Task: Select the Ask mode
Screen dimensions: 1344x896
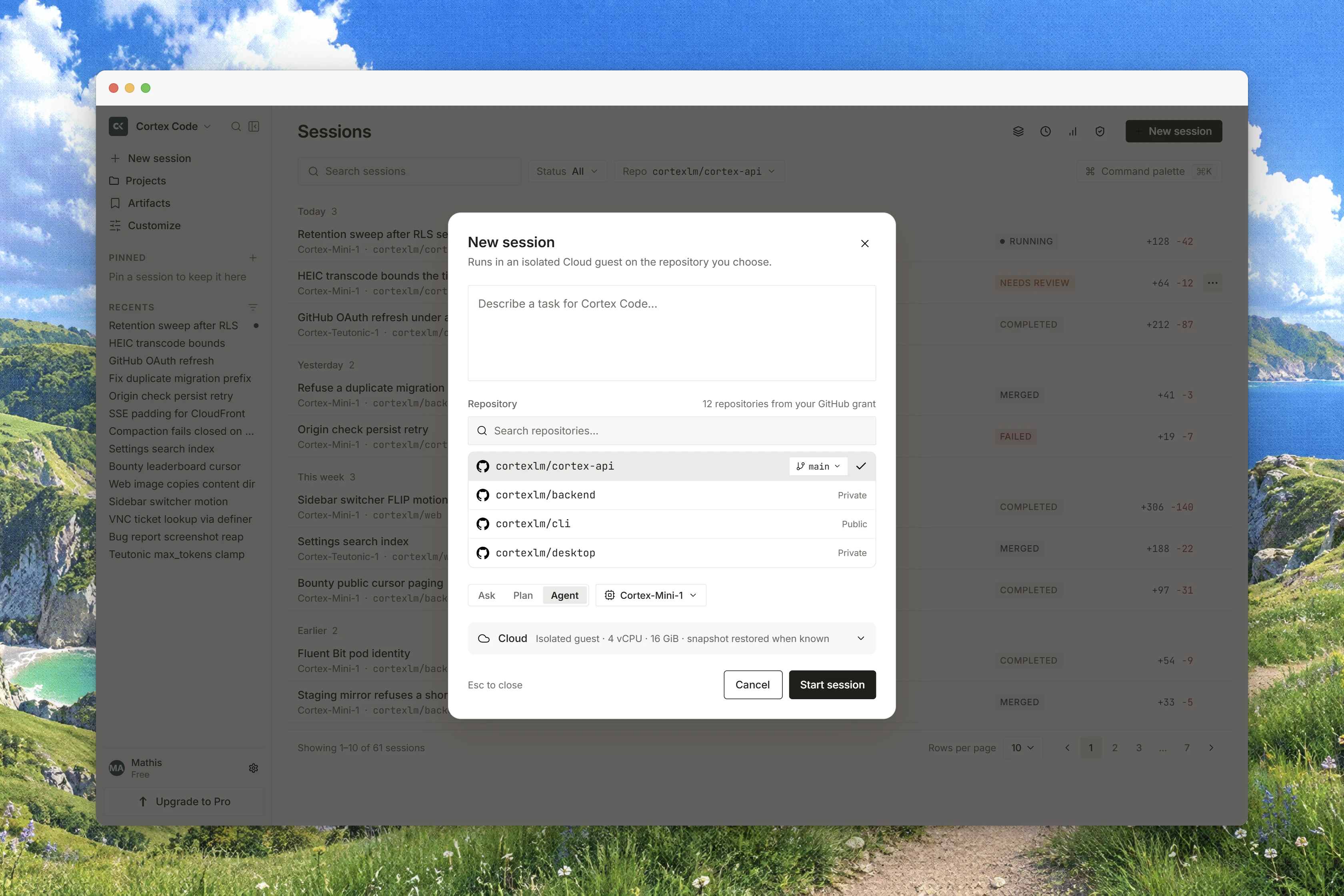Action: coord(487,596)
